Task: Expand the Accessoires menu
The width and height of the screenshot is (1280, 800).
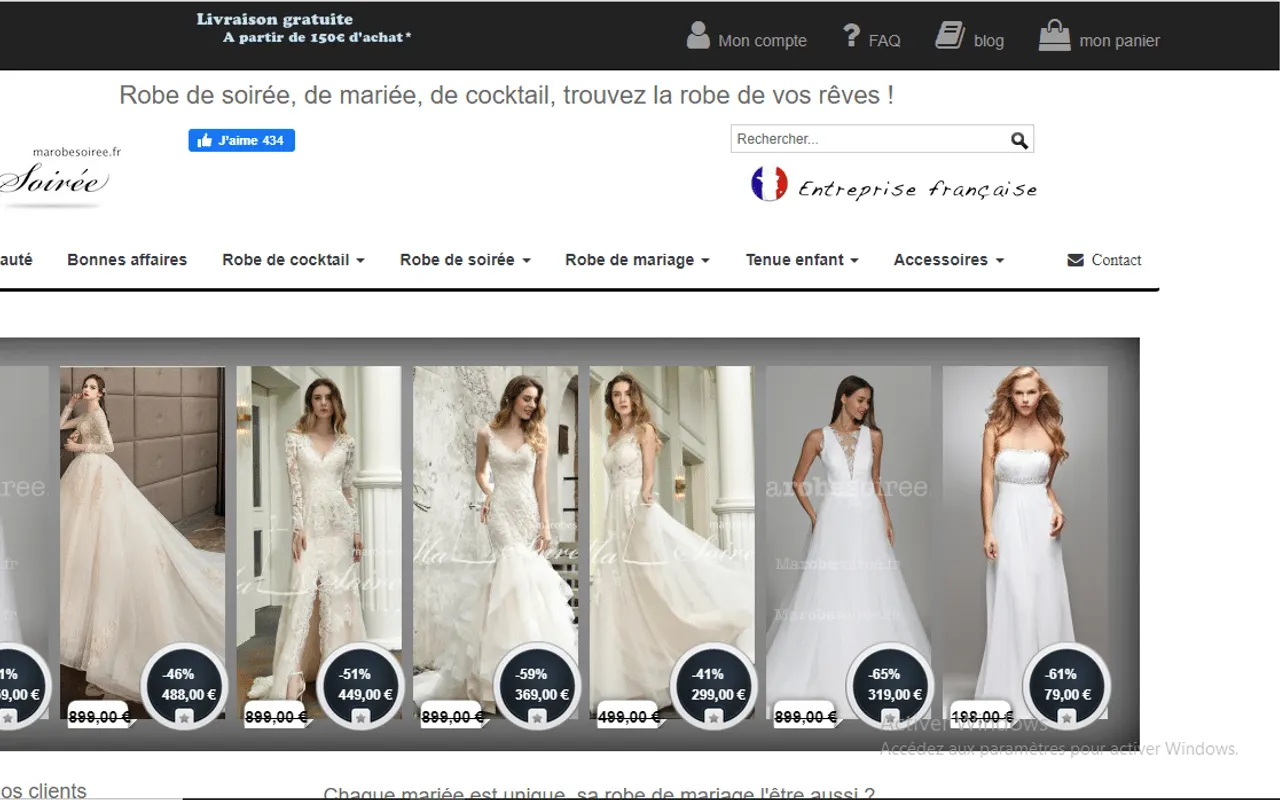Action: [x=948, y=260]
